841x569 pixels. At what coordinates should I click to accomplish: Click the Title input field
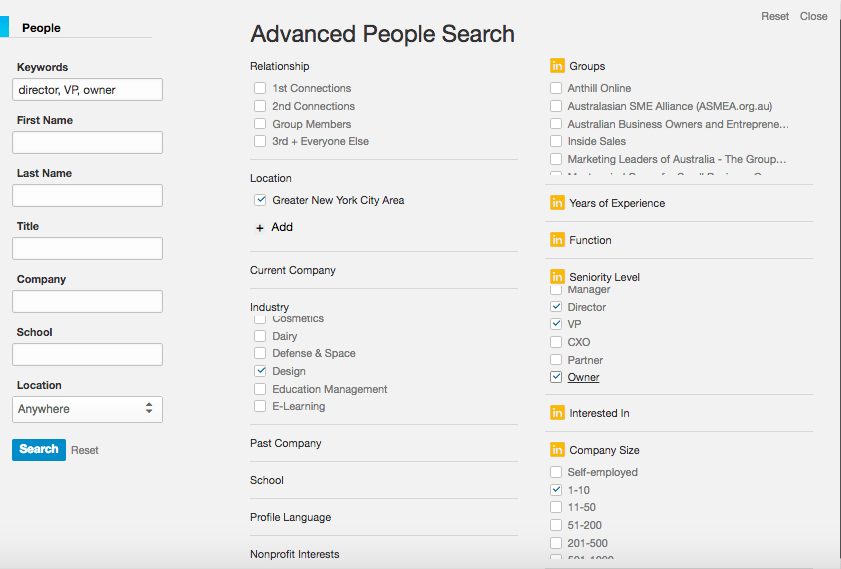(87, 248)
